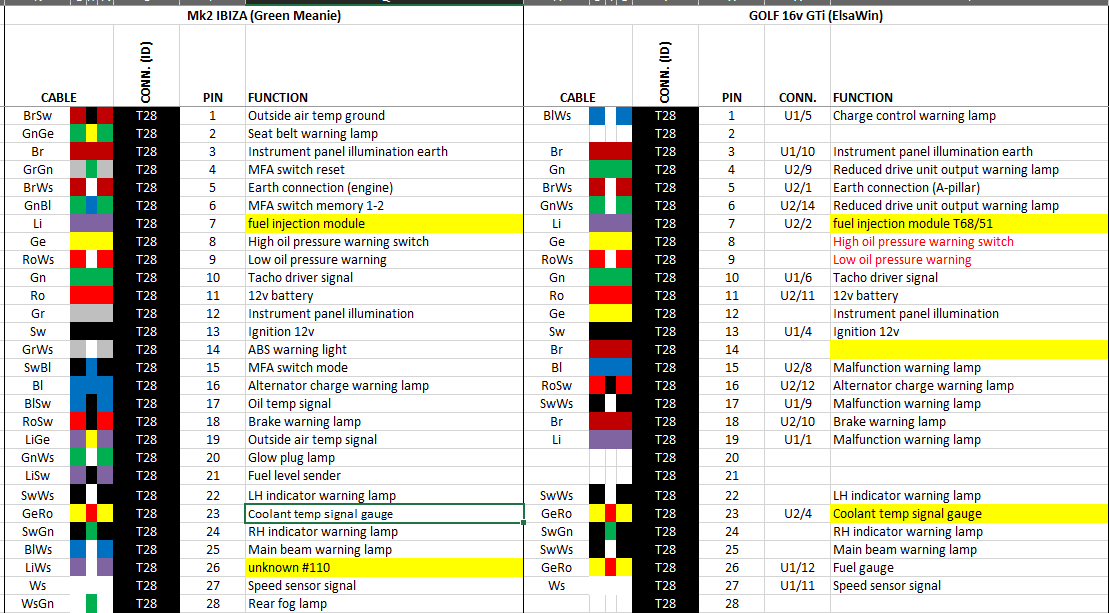Viewport: 1109px width, 613px height.
Task: Select the "Earth connection (A-pillar)" cell
Action: pyautogui.click(x=970, y=187)
